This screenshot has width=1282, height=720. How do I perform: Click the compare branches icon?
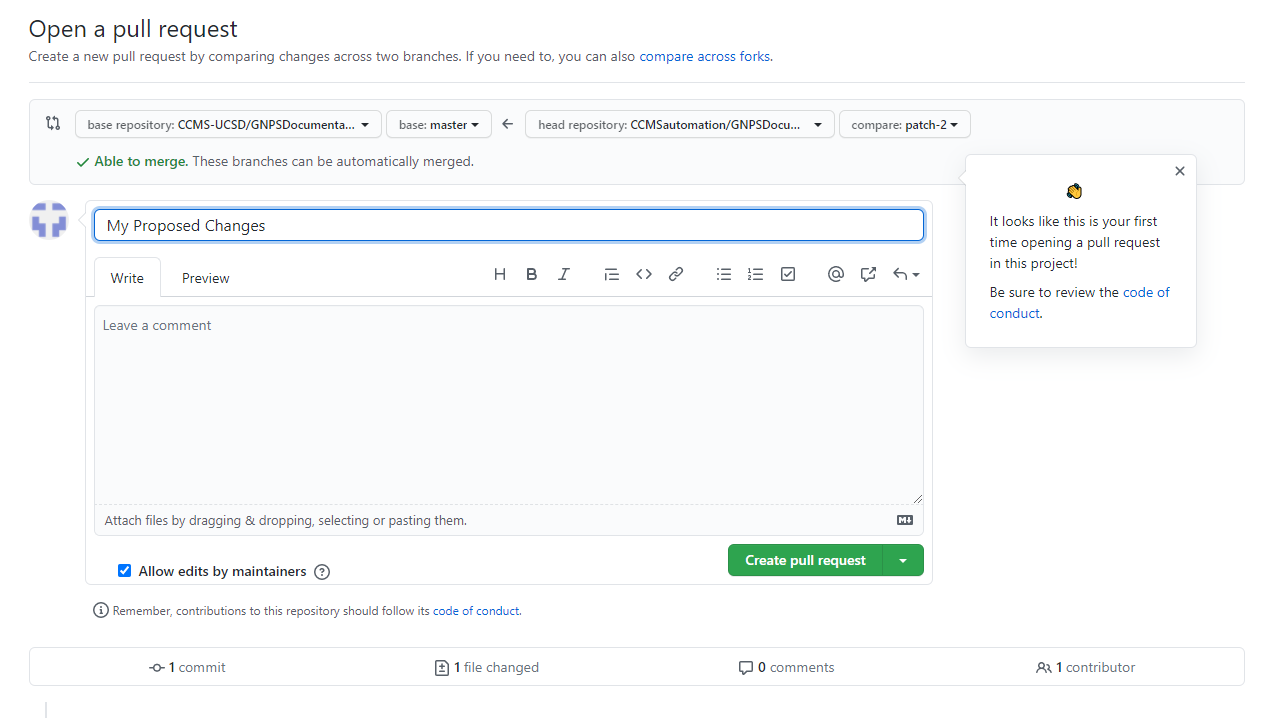pos(53,123)
